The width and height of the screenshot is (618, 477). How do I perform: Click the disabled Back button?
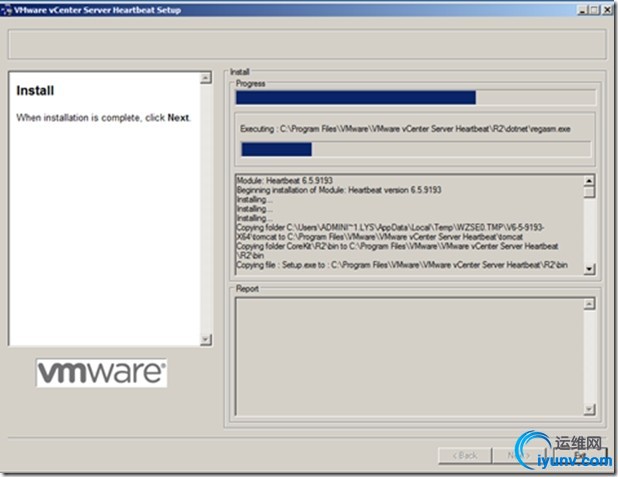465,456
